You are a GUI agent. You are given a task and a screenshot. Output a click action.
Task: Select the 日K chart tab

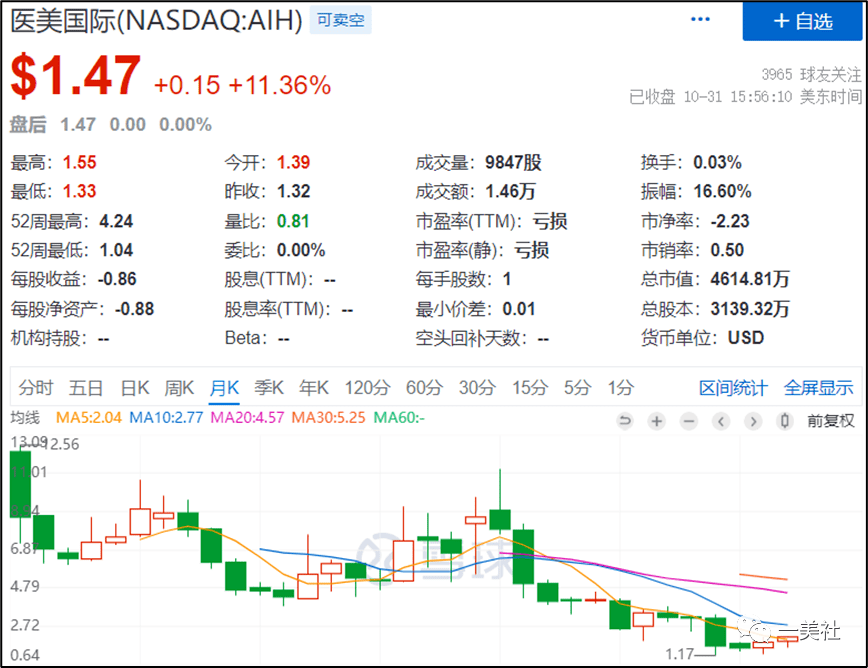(x=135, y=388)
